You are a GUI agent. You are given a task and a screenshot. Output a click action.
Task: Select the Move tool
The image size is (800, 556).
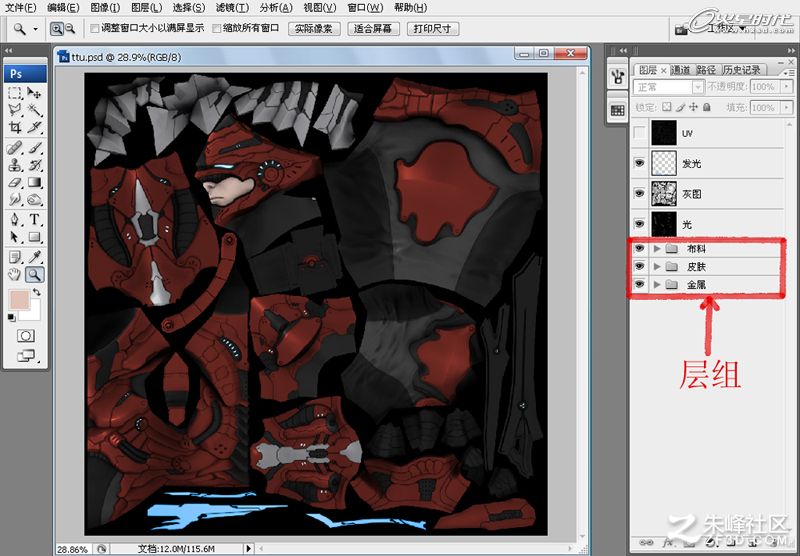coord(34,93)
